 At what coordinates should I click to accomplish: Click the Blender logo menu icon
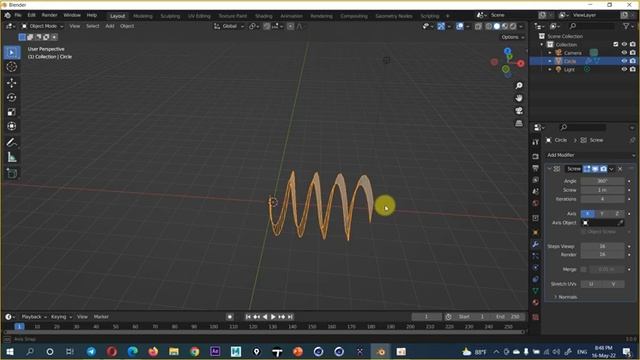coord(8,15)
